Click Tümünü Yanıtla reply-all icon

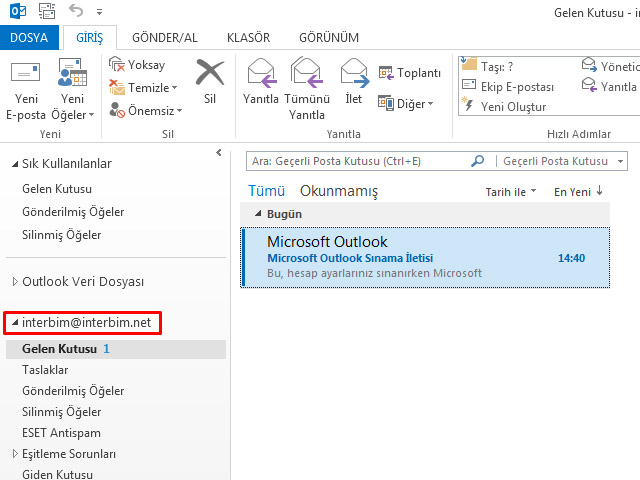coord(307,74)
